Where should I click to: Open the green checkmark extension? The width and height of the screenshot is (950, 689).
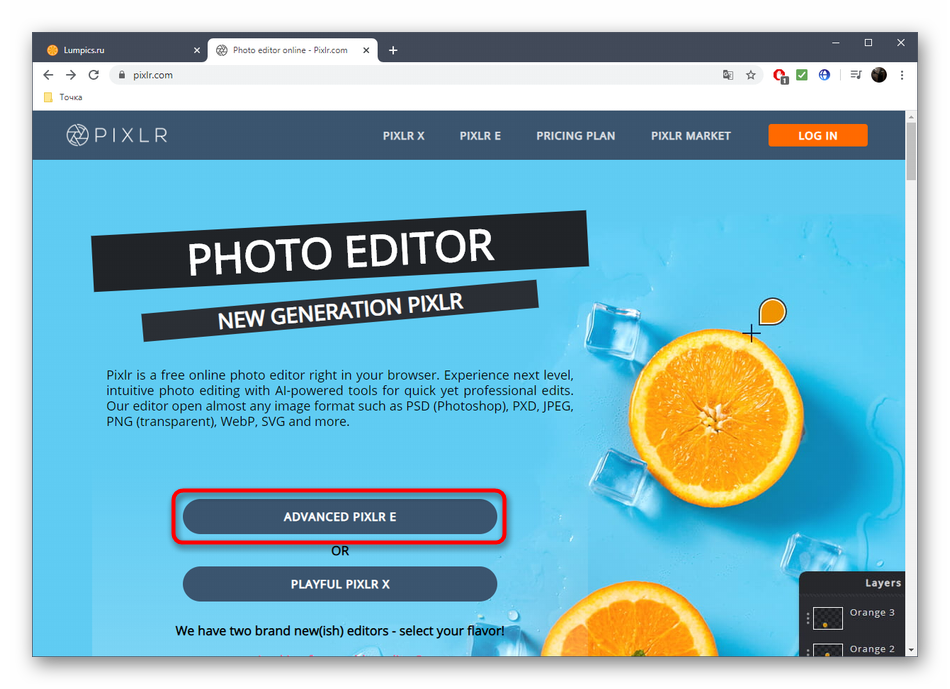tap(802, 75)
